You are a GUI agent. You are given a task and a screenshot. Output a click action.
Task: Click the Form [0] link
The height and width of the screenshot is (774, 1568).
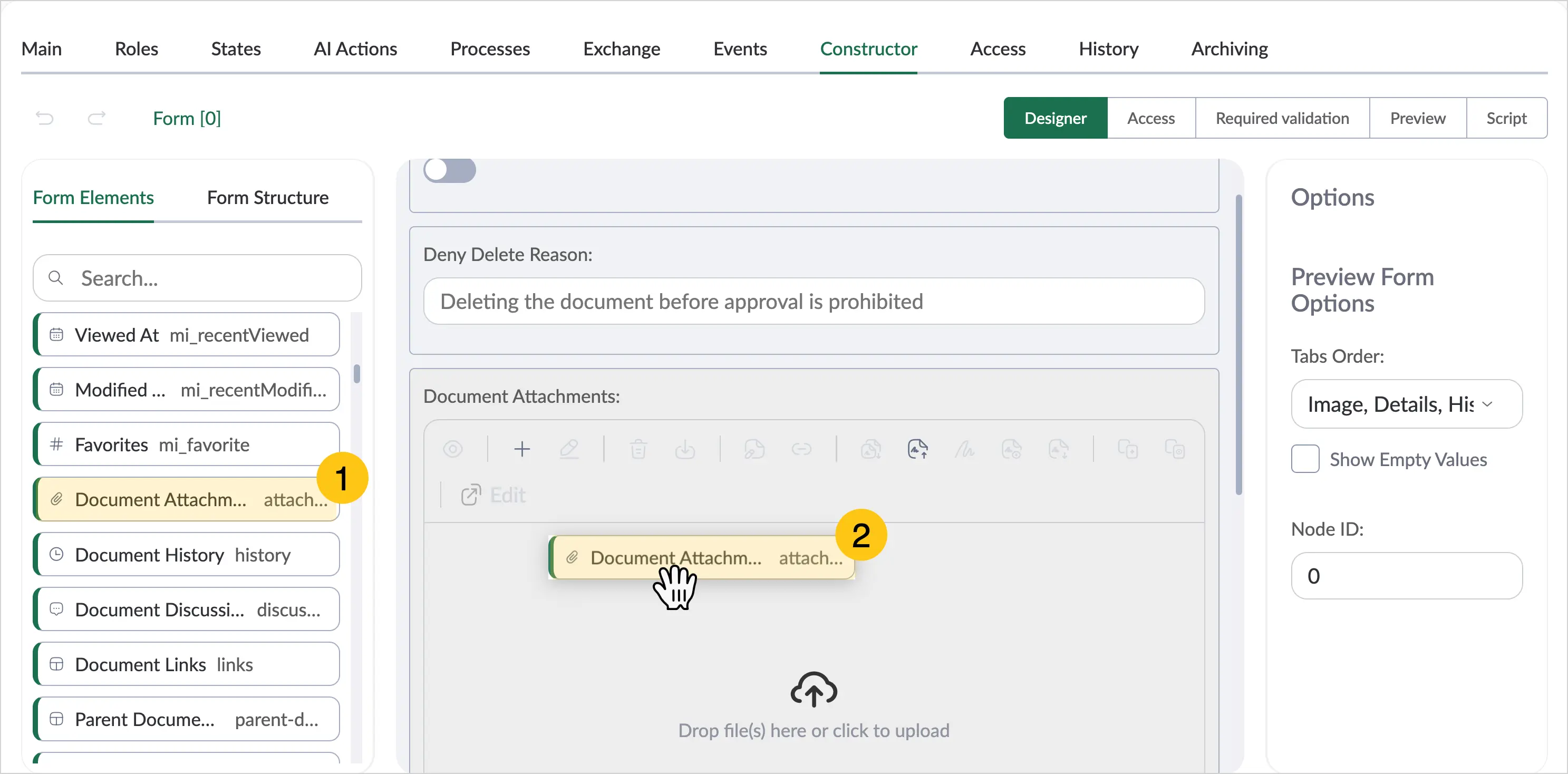click(187, 118)
